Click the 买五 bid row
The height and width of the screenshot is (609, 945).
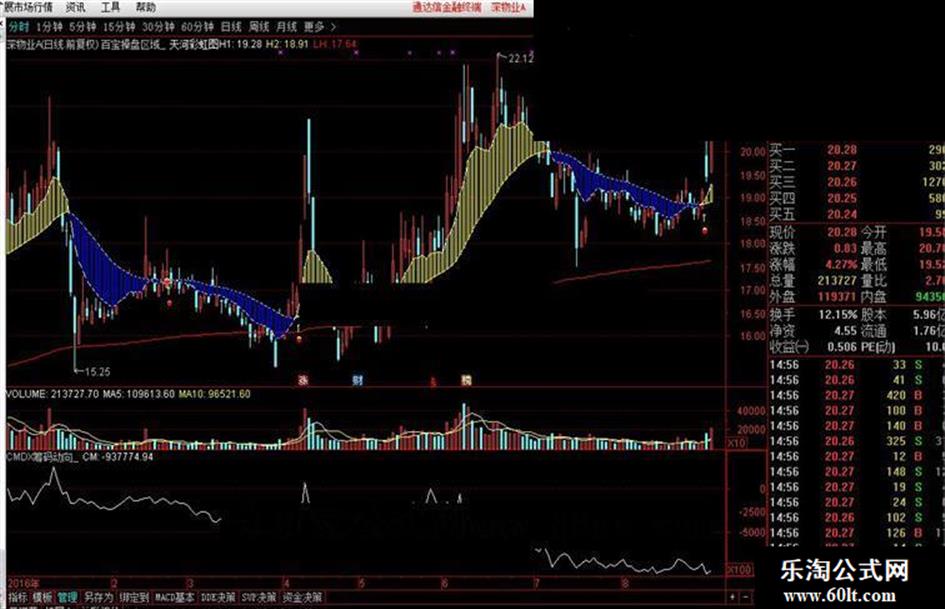coord(856,214)
